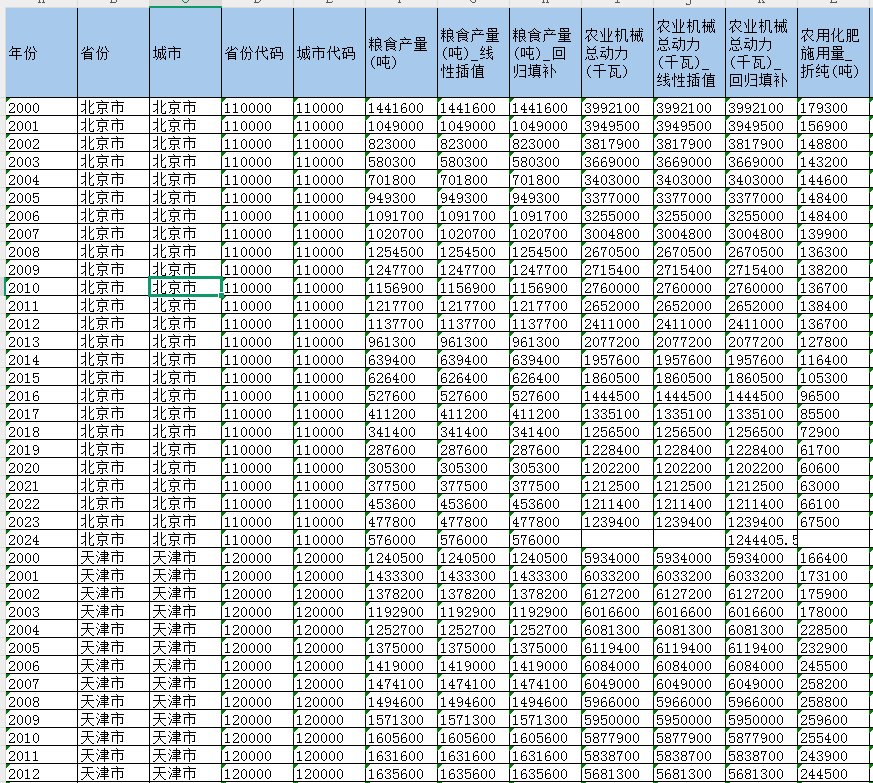Select the 农业机械总动力(千瓦) header cell
The image size is (873, 783).
[x=617, y=54]
